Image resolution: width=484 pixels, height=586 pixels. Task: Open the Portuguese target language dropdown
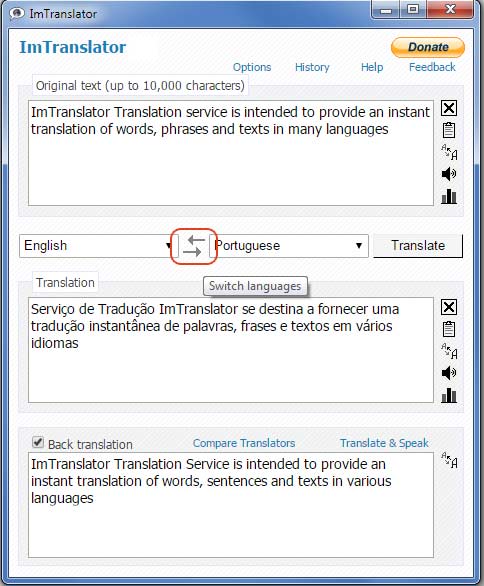pos(289,246)
